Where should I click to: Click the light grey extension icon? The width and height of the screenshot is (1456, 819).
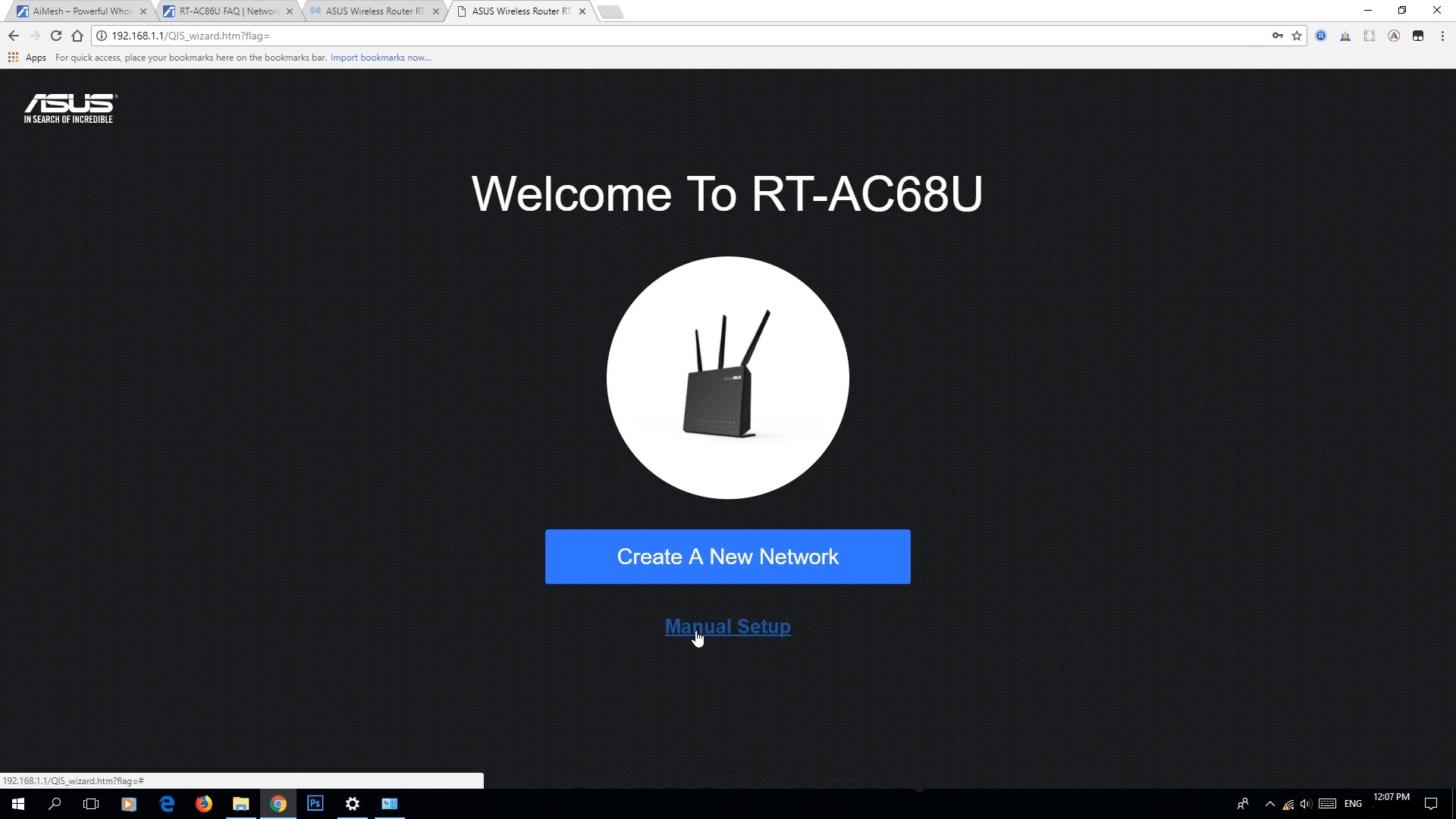[x=1370, y=36]
